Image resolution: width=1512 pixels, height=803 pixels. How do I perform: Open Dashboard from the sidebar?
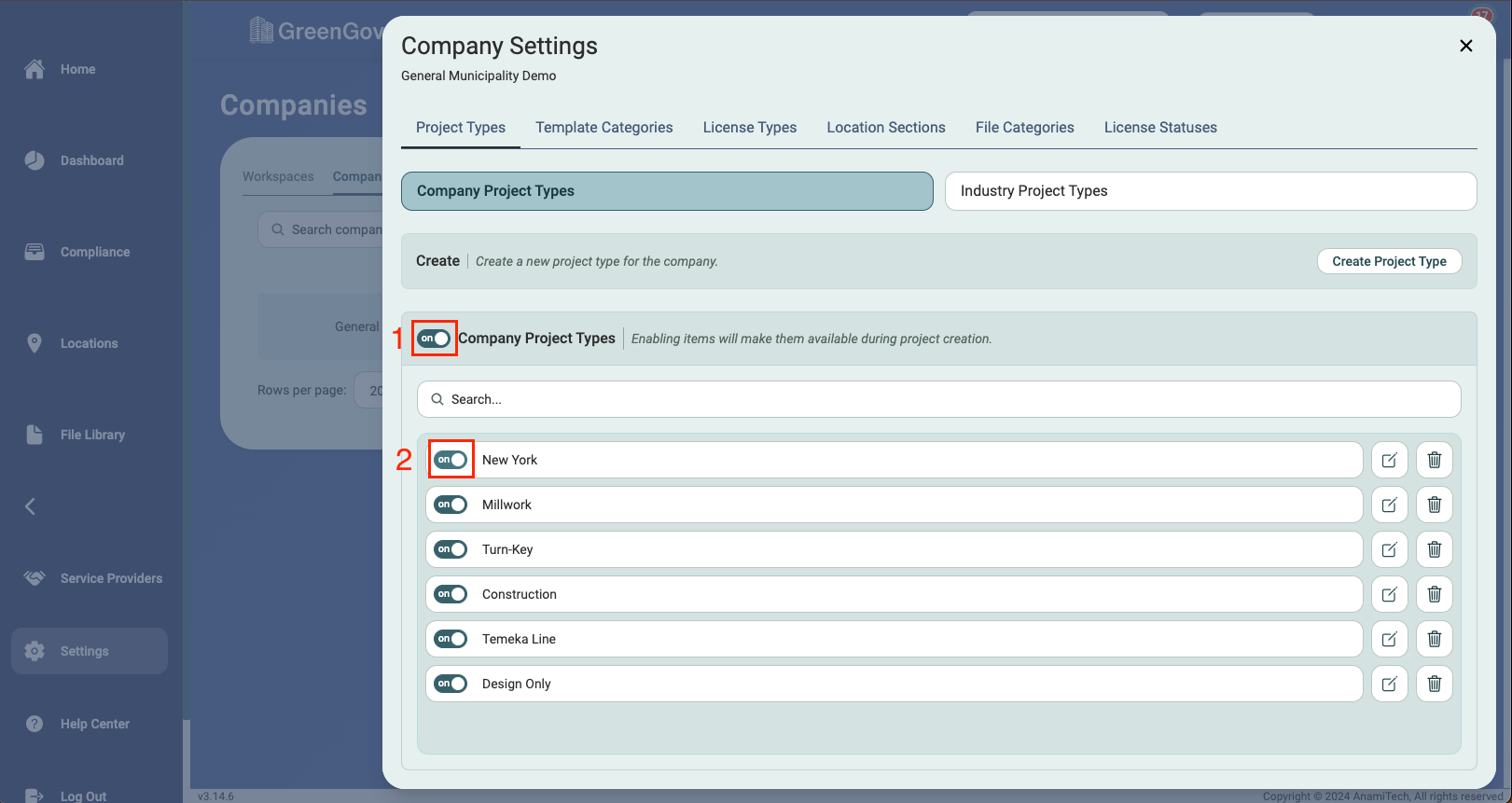click(90, 160)
